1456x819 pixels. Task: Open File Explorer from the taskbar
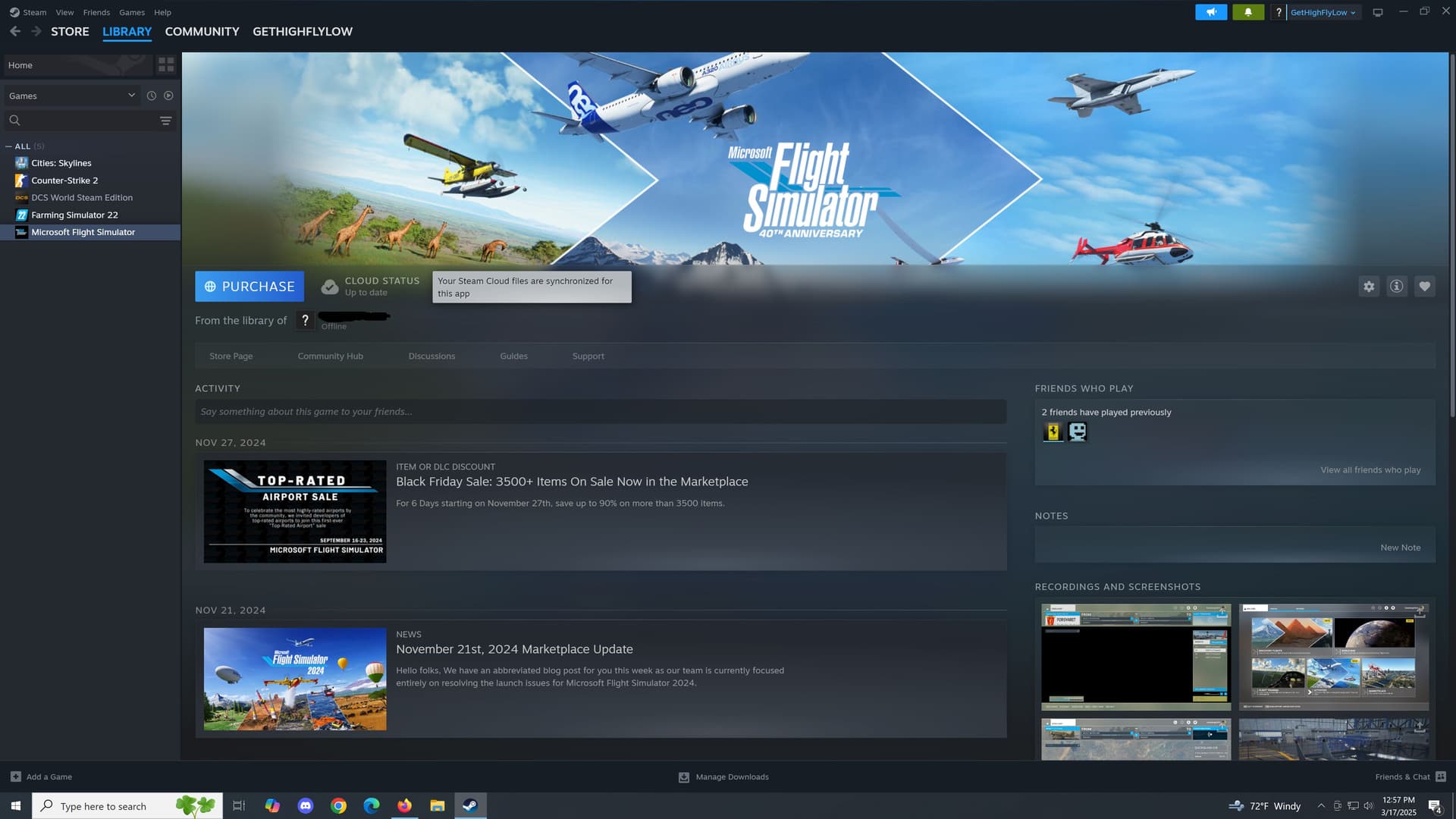click(x=438, y=806)
